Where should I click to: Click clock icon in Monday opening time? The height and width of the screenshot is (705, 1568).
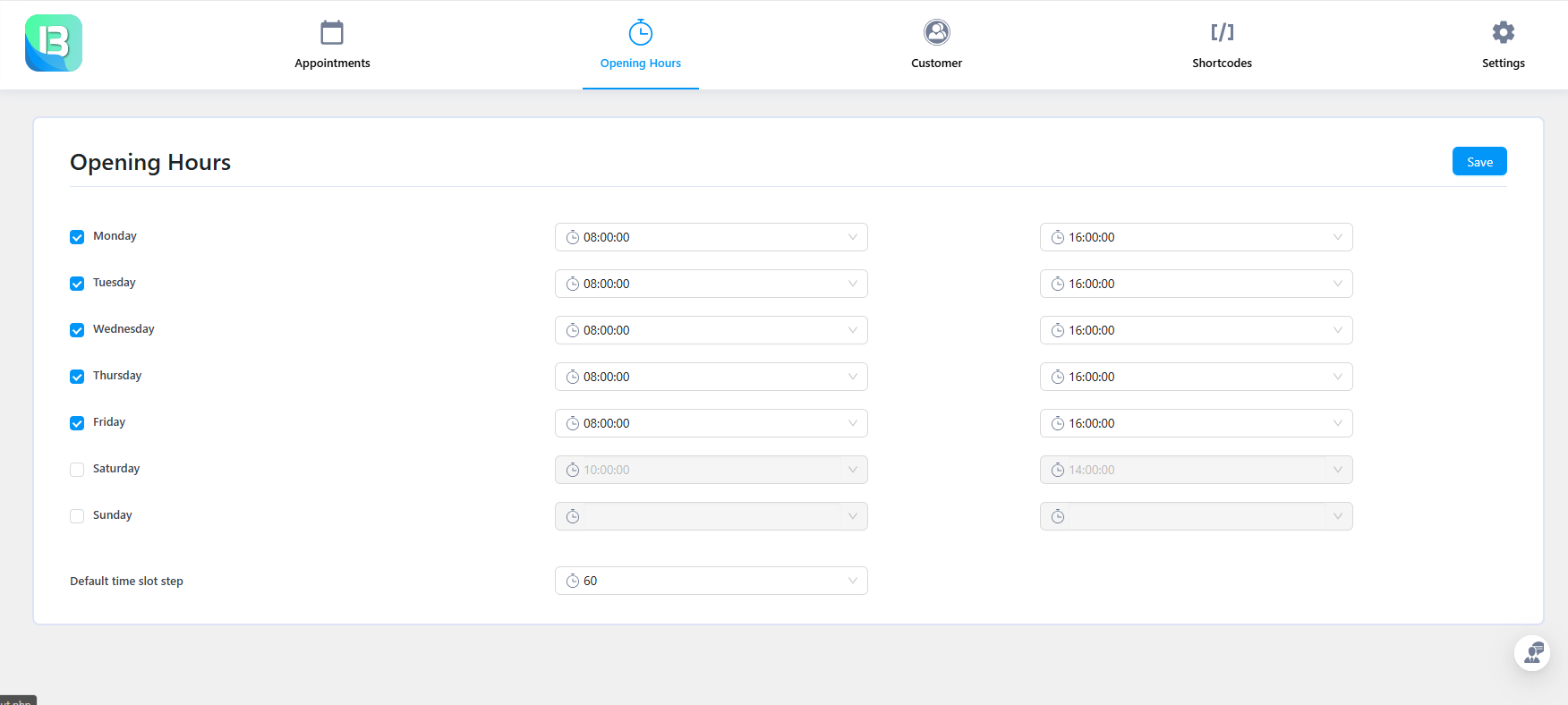(x=573, y=237)
